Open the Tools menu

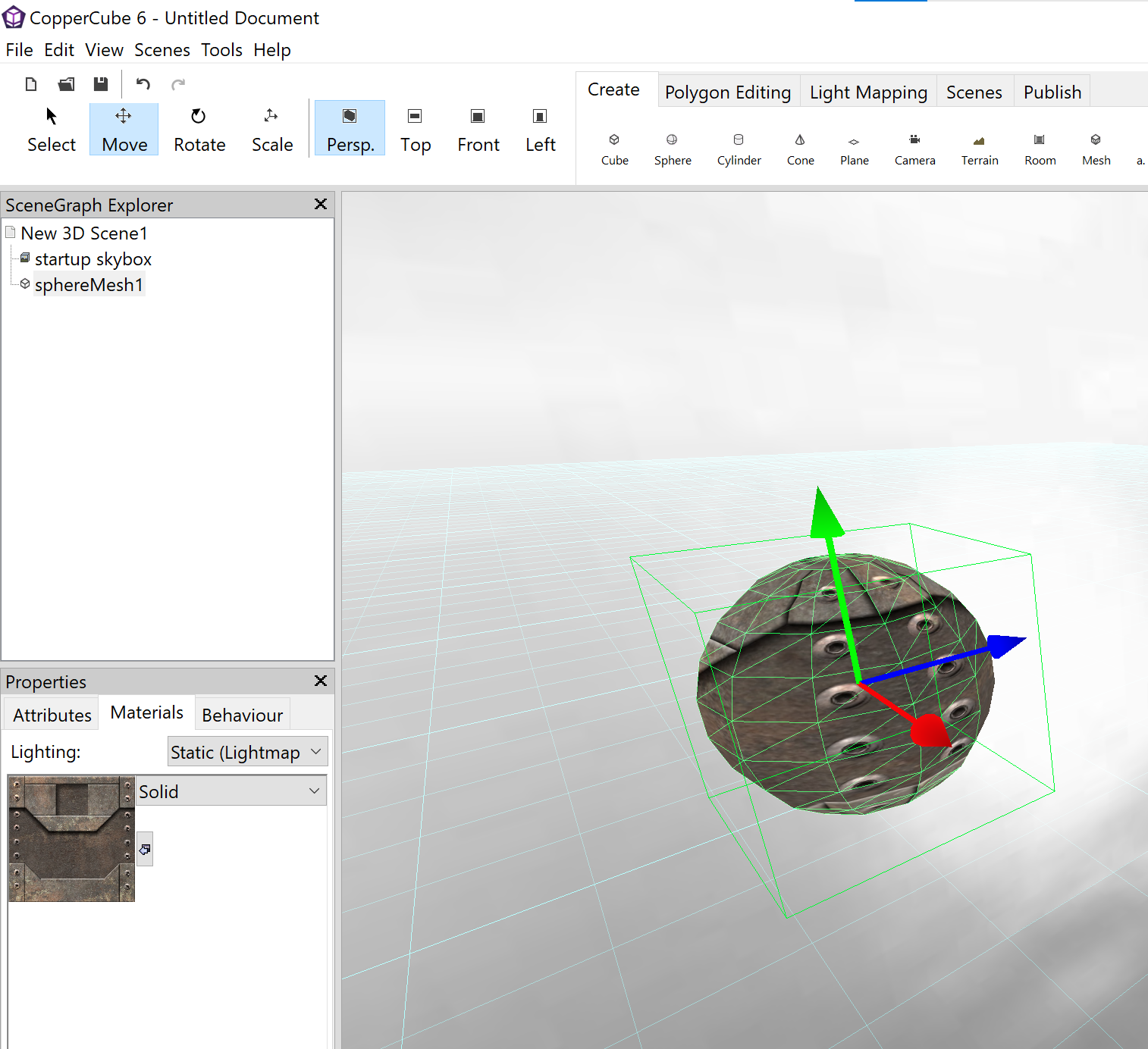[221, 50]
